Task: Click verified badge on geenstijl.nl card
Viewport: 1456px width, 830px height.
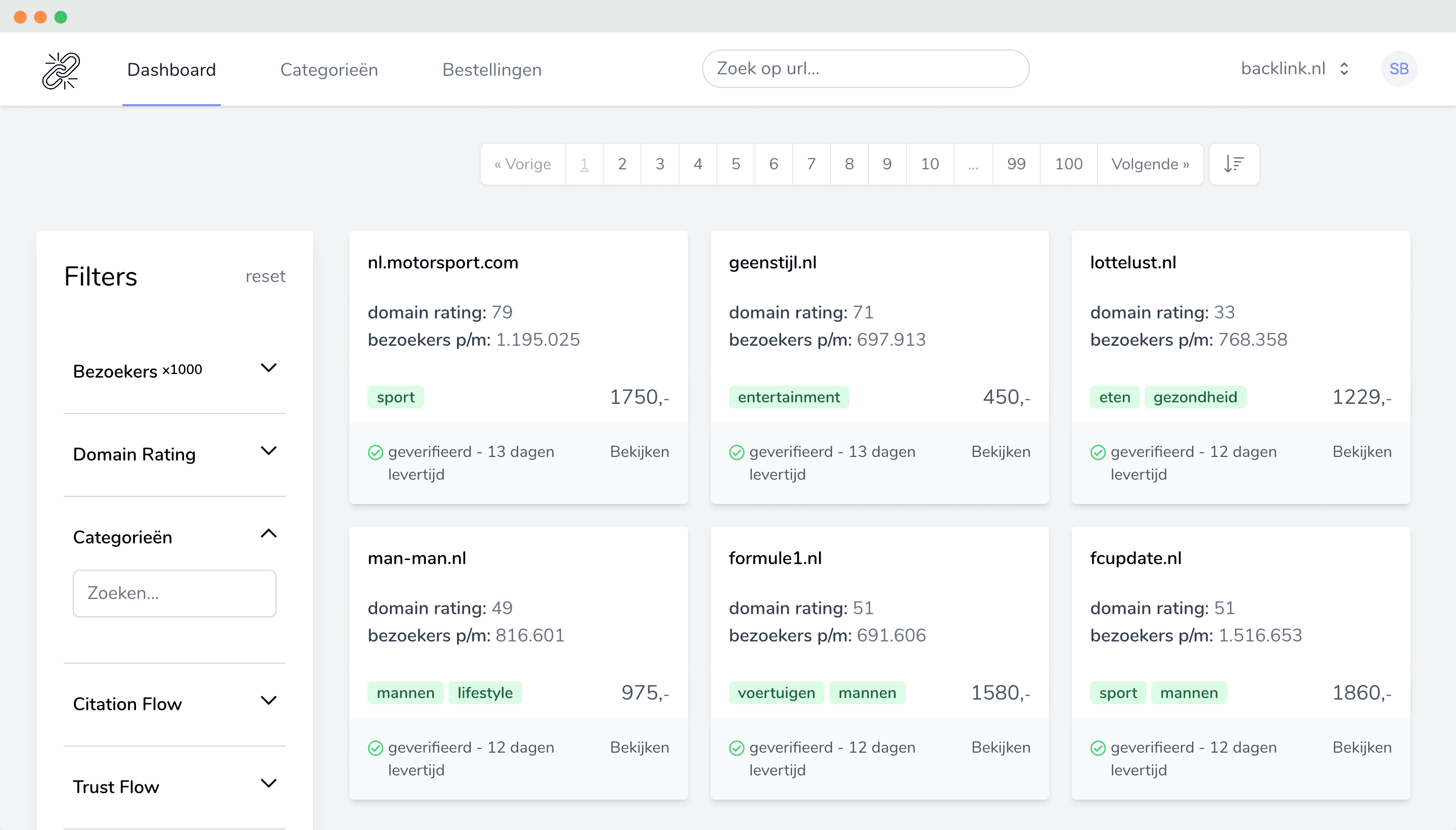Action: (x=737, y=452)
